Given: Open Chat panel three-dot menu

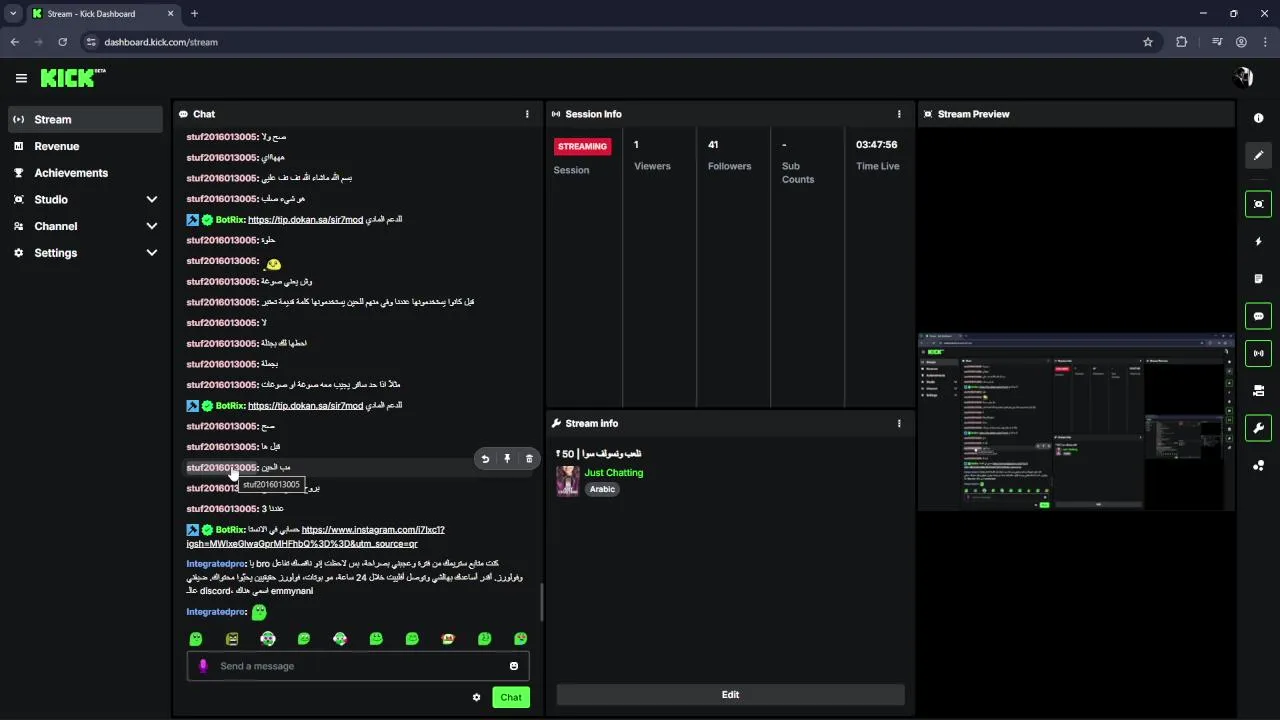Looking at the screenshot, I should point(527,114).
